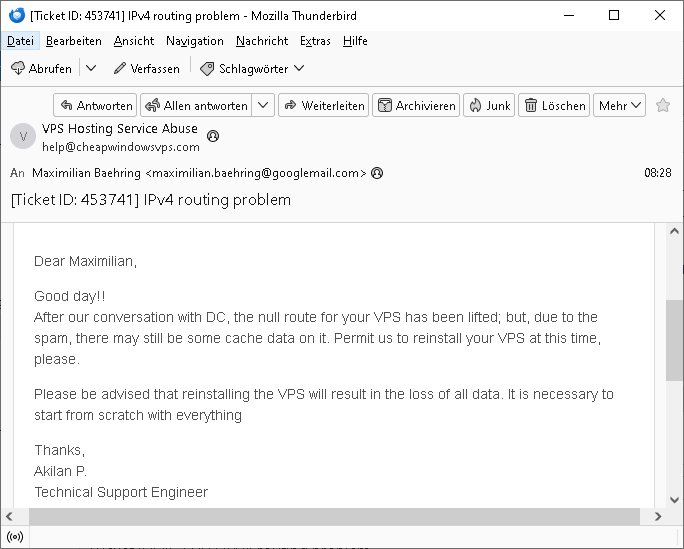684x549 pixels.
Task: Delete message with Löschen button
Action: (554, 105)
